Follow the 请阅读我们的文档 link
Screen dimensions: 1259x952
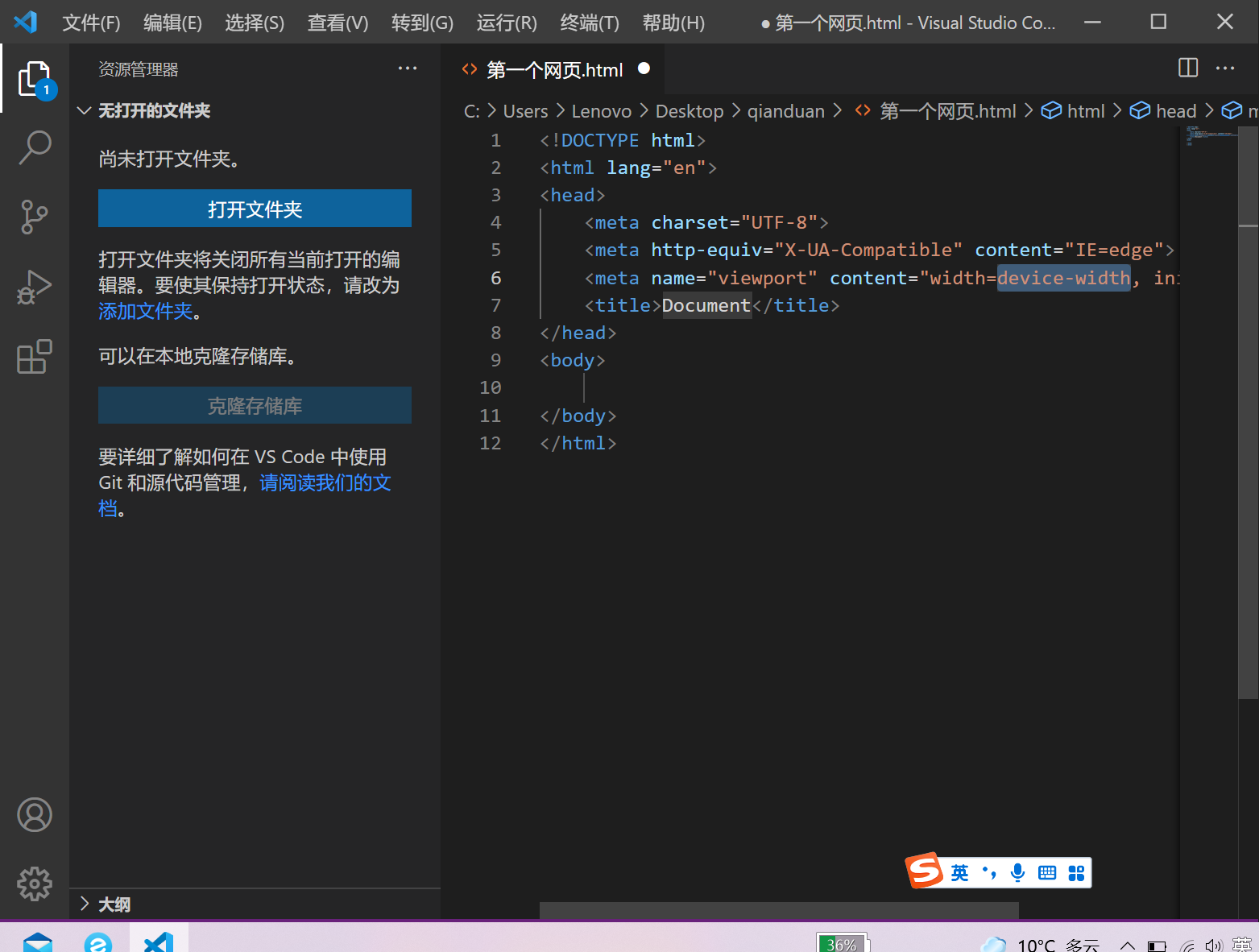tap(325, 482)
